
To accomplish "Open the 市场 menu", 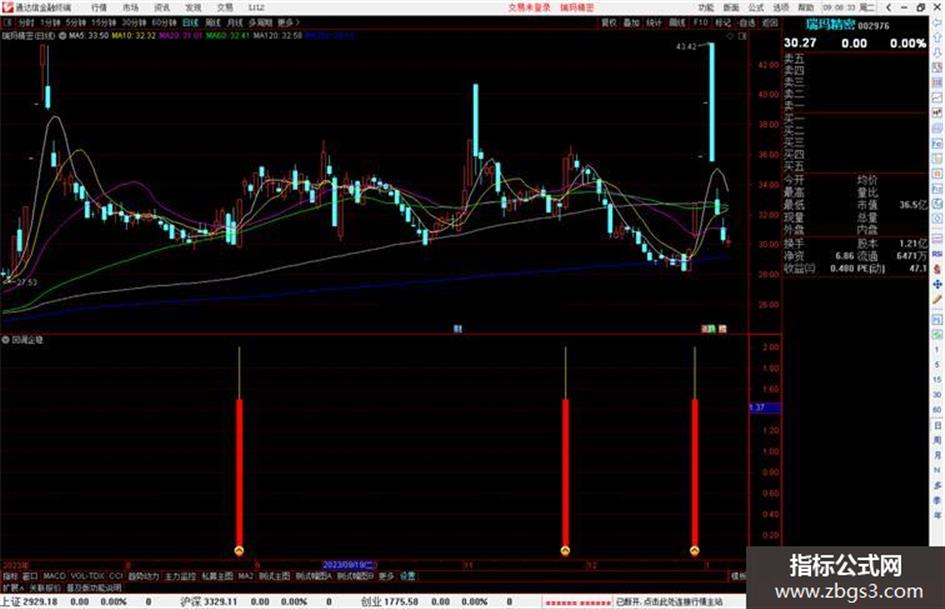I will click(x=130, y=7).
